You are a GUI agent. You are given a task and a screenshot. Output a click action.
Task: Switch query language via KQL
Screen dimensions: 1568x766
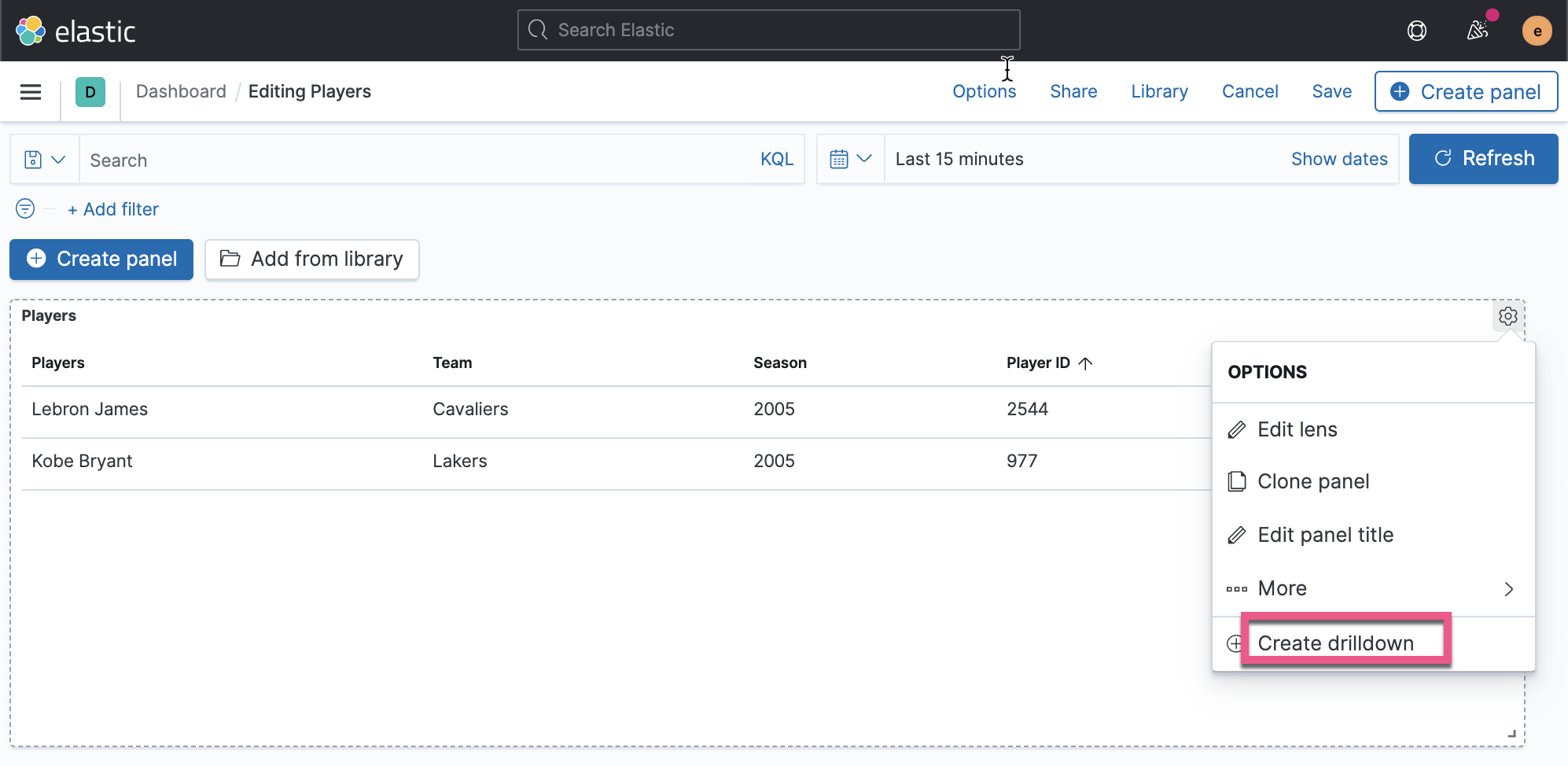pos(777,159)
